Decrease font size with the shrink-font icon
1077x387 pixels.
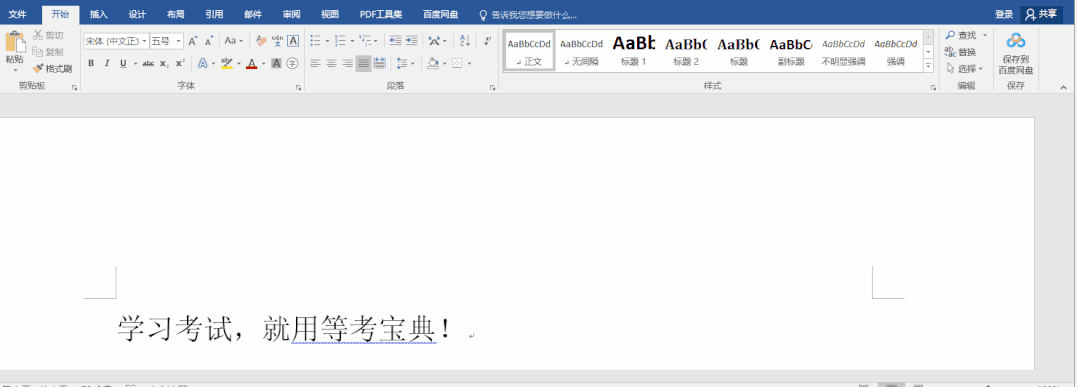(209, 41)
